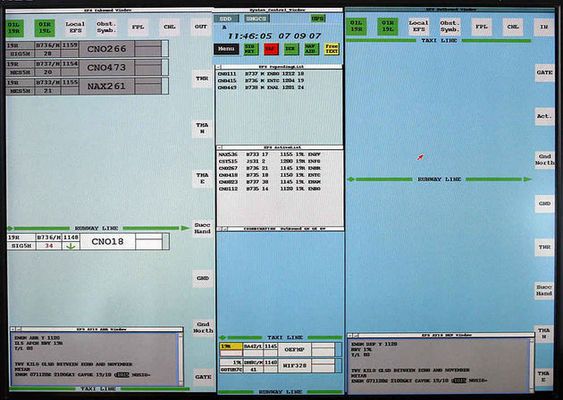Select the FPL button in inbound toolbar
The height and width of the screenshot is (400, 563).
(x=138, y=27)
